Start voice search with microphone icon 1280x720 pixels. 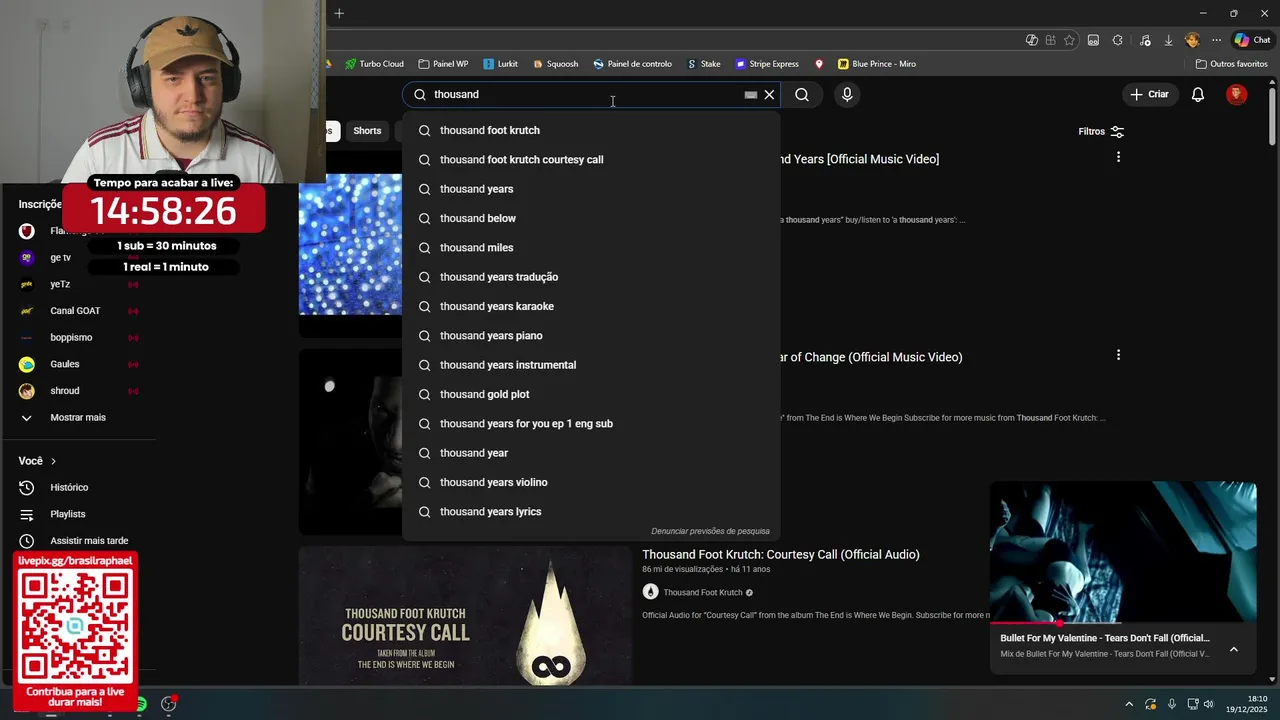pyautogui.click(x=847, y=94)
